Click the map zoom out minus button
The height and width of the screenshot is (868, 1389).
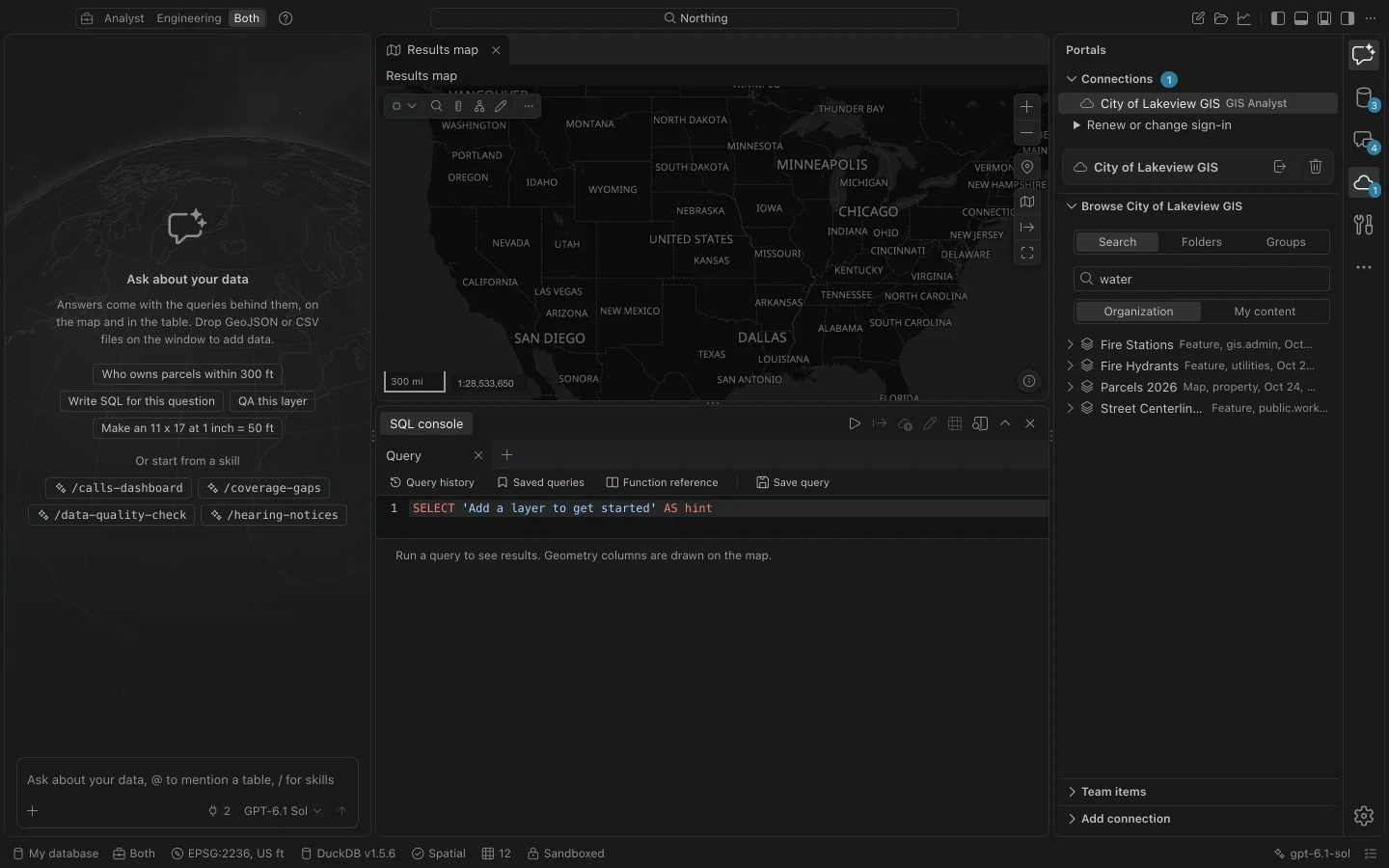pos(1027,133)
